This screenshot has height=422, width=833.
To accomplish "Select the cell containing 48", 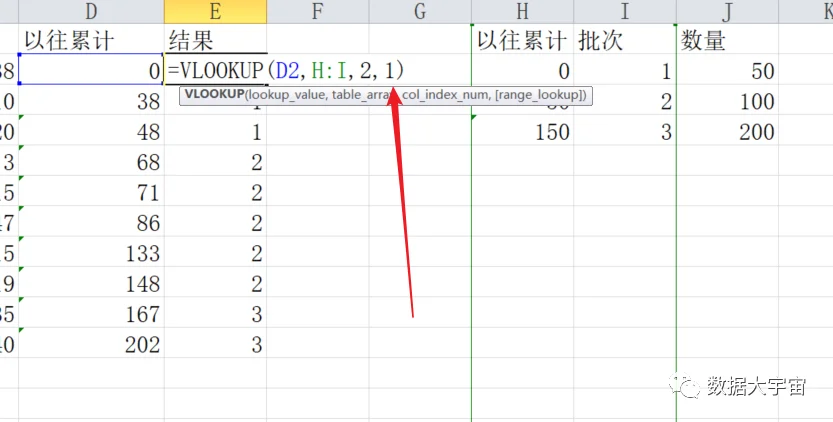I will [x=91, y=130].
